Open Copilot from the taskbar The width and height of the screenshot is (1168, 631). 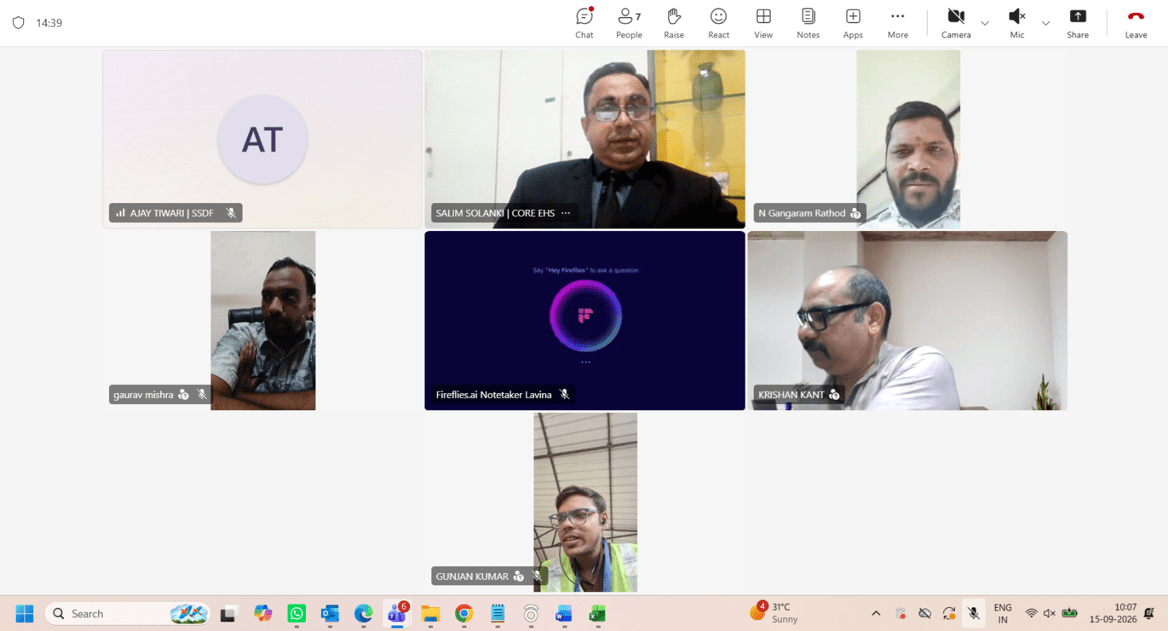(x=263, y=613)
